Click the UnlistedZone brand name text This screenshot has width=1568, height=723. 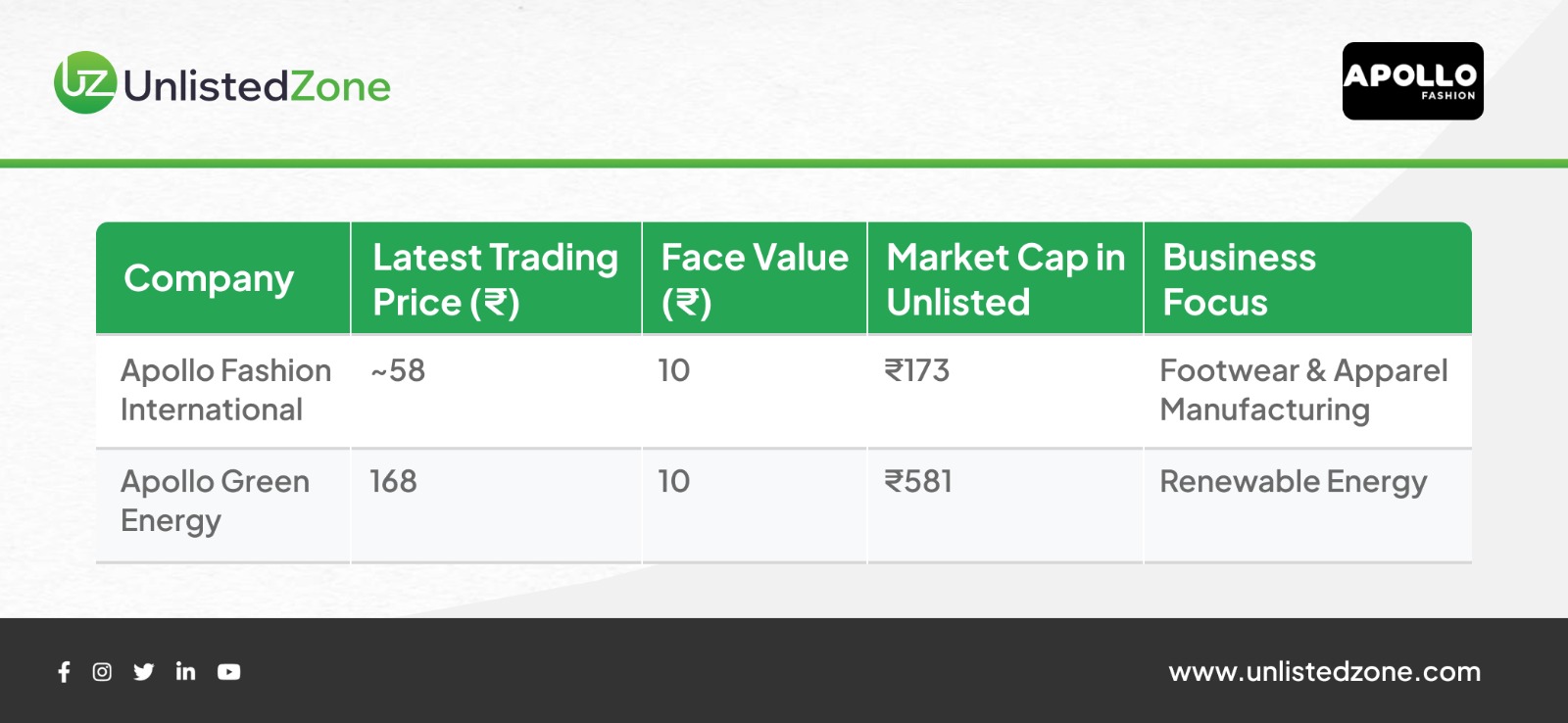[x=257, y=86]
